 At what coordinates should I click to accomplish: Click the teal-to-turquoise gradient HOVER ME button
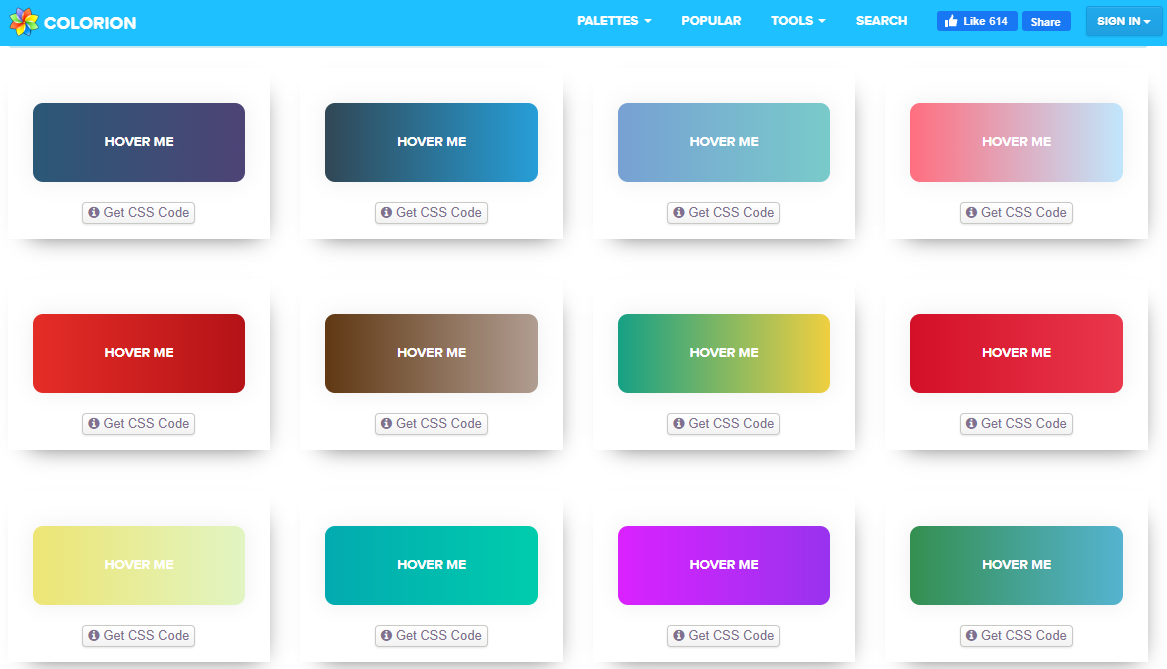(431, 566)
